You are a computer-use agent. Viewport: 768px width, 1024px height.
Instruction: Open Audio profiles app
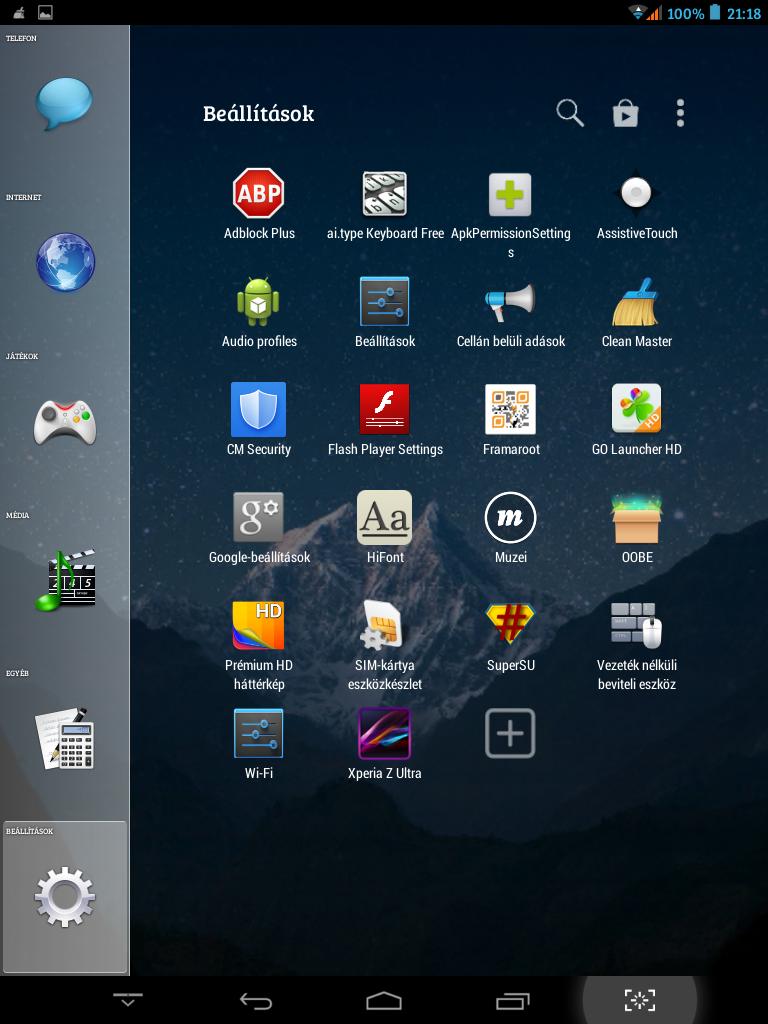[259, 301]
